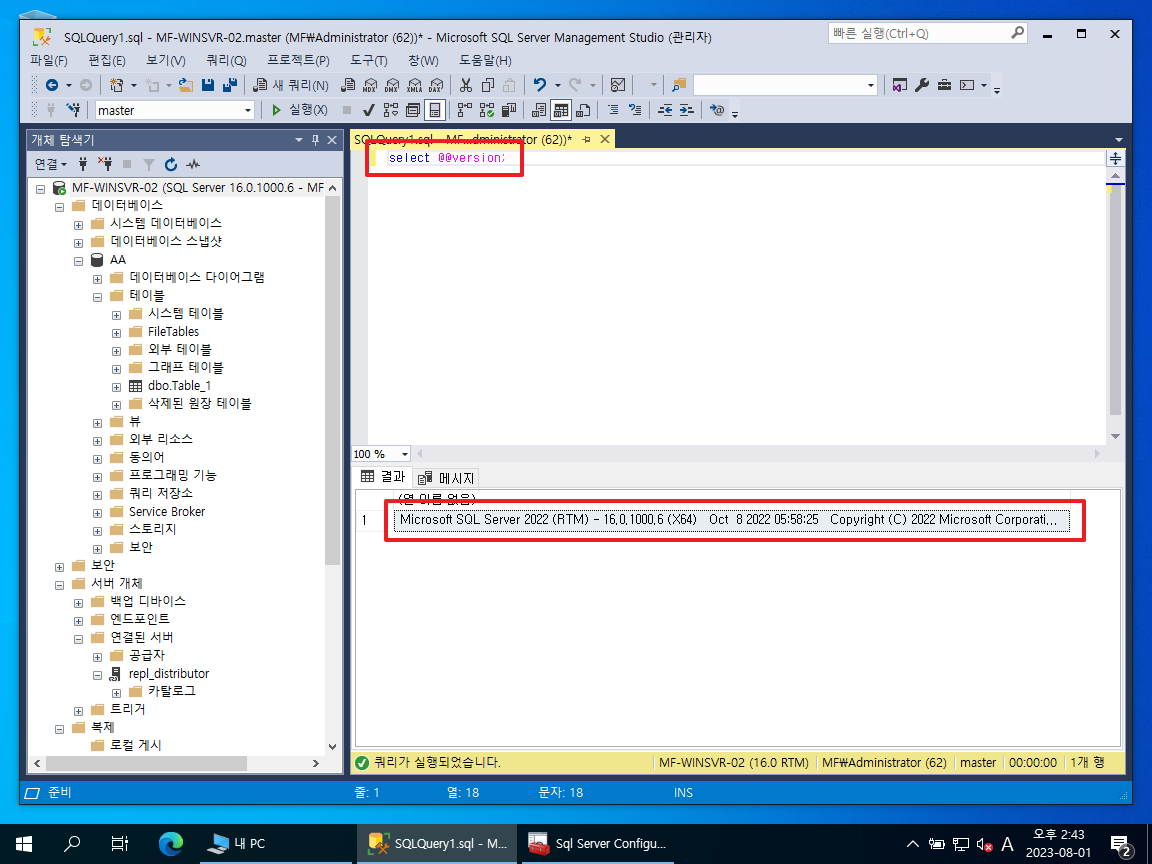Image resolution: width=1152 pixels, height=864 pixels.
Task: Open the 도구(T) menu
Action: tap(369, 60)
